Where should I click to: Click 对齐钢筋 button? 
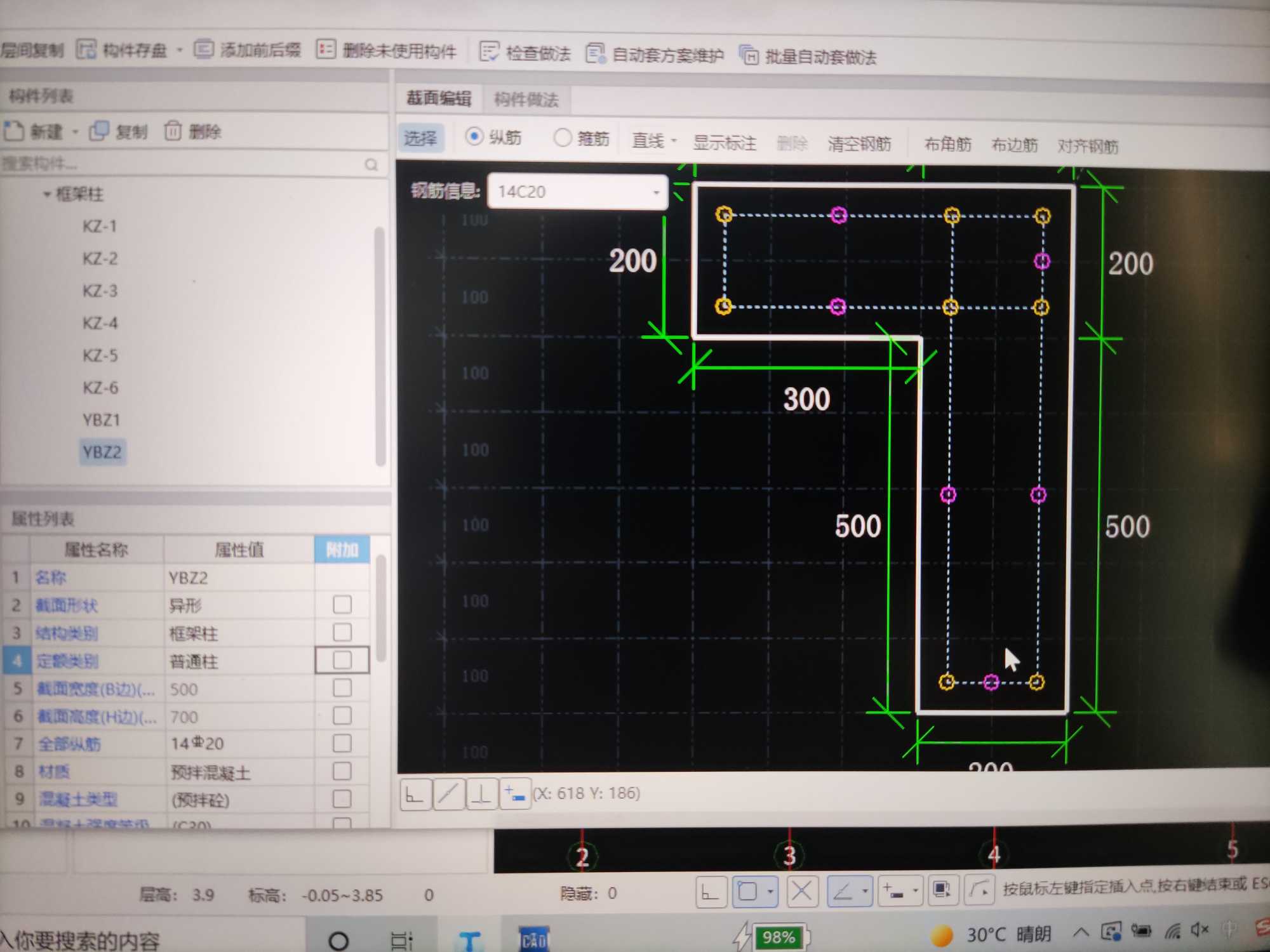pos(1088,147)
